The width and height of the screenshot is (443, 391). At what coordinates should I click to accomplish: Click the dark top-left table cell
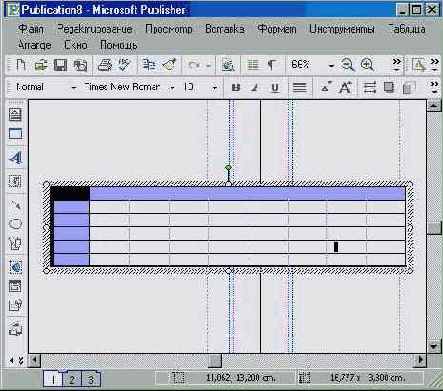tap(70, 193)
